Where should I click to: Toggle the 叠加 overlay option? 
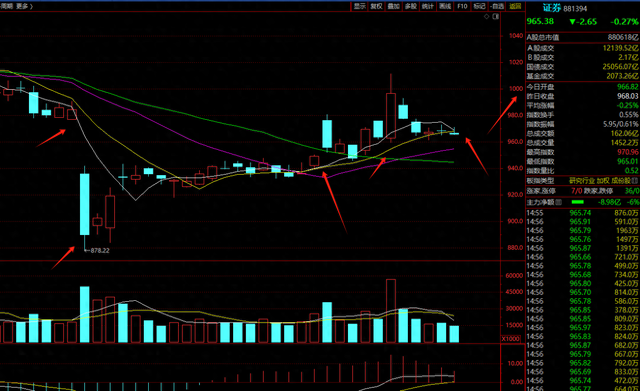tap(393, 6)
